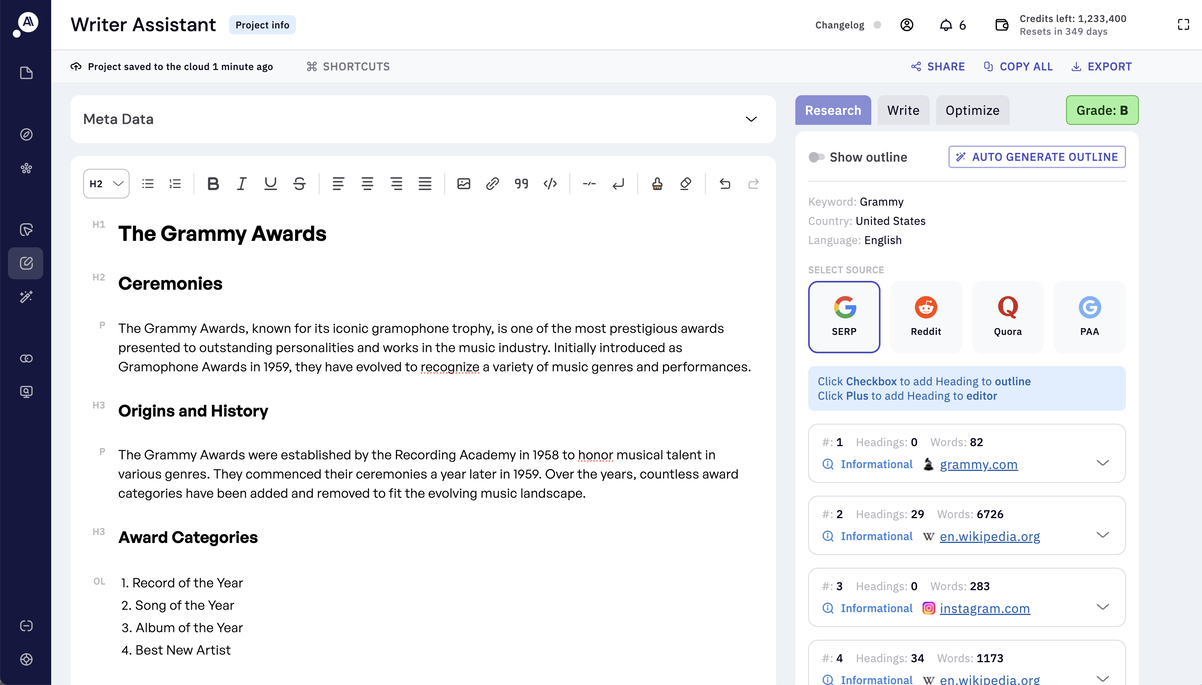Open the Optimize tab
This screenshot has width=1202, height=685.
[972, 110]
